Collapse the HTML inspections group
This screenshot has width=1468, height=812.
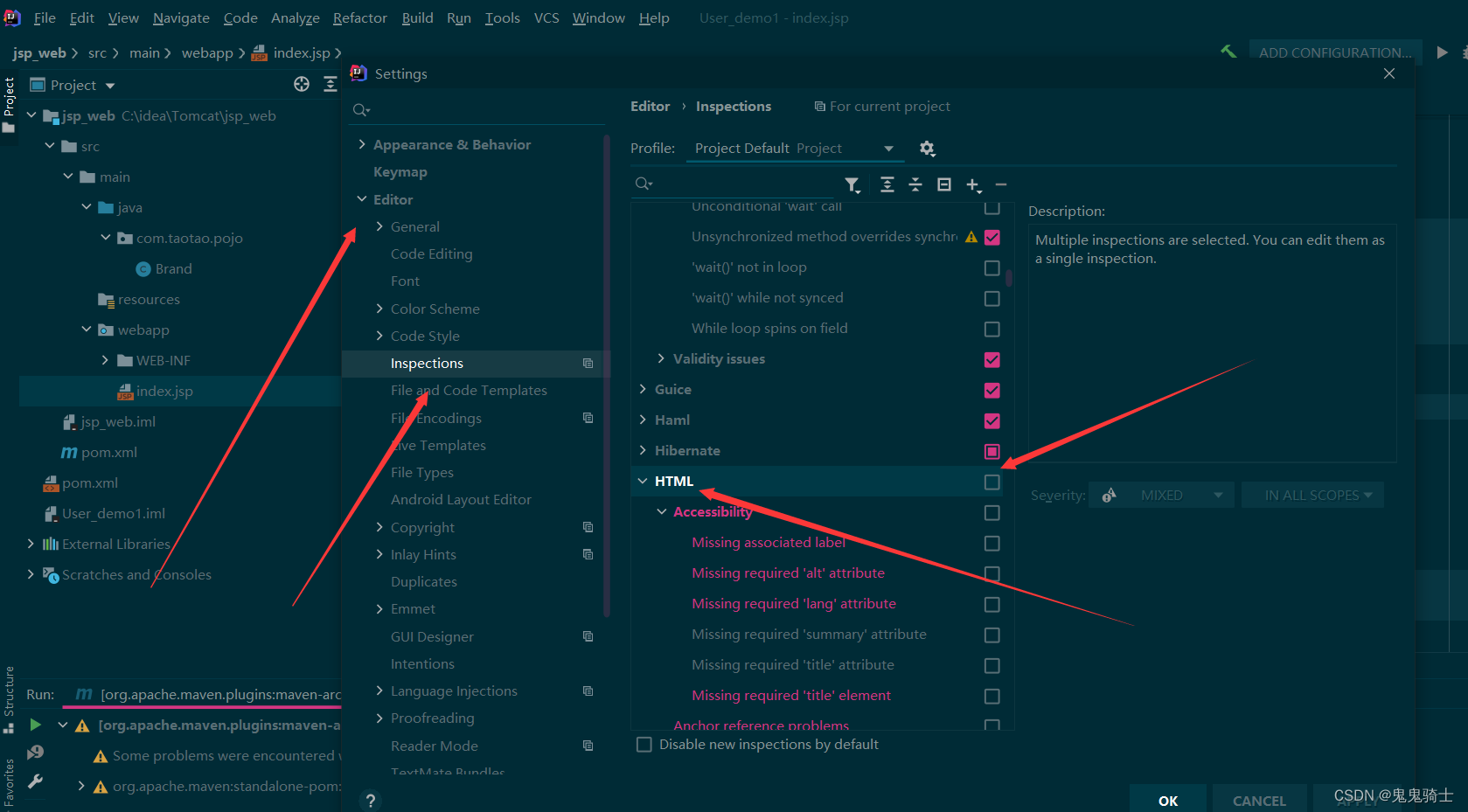coord(643,482)
